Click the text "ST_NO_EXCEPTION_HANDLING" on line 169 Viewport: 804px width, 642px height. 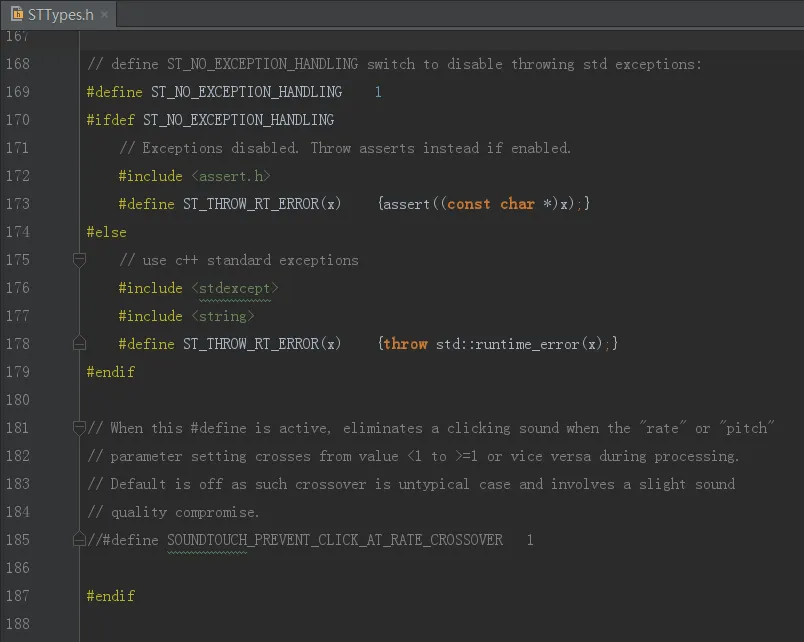tap(246, 92)
